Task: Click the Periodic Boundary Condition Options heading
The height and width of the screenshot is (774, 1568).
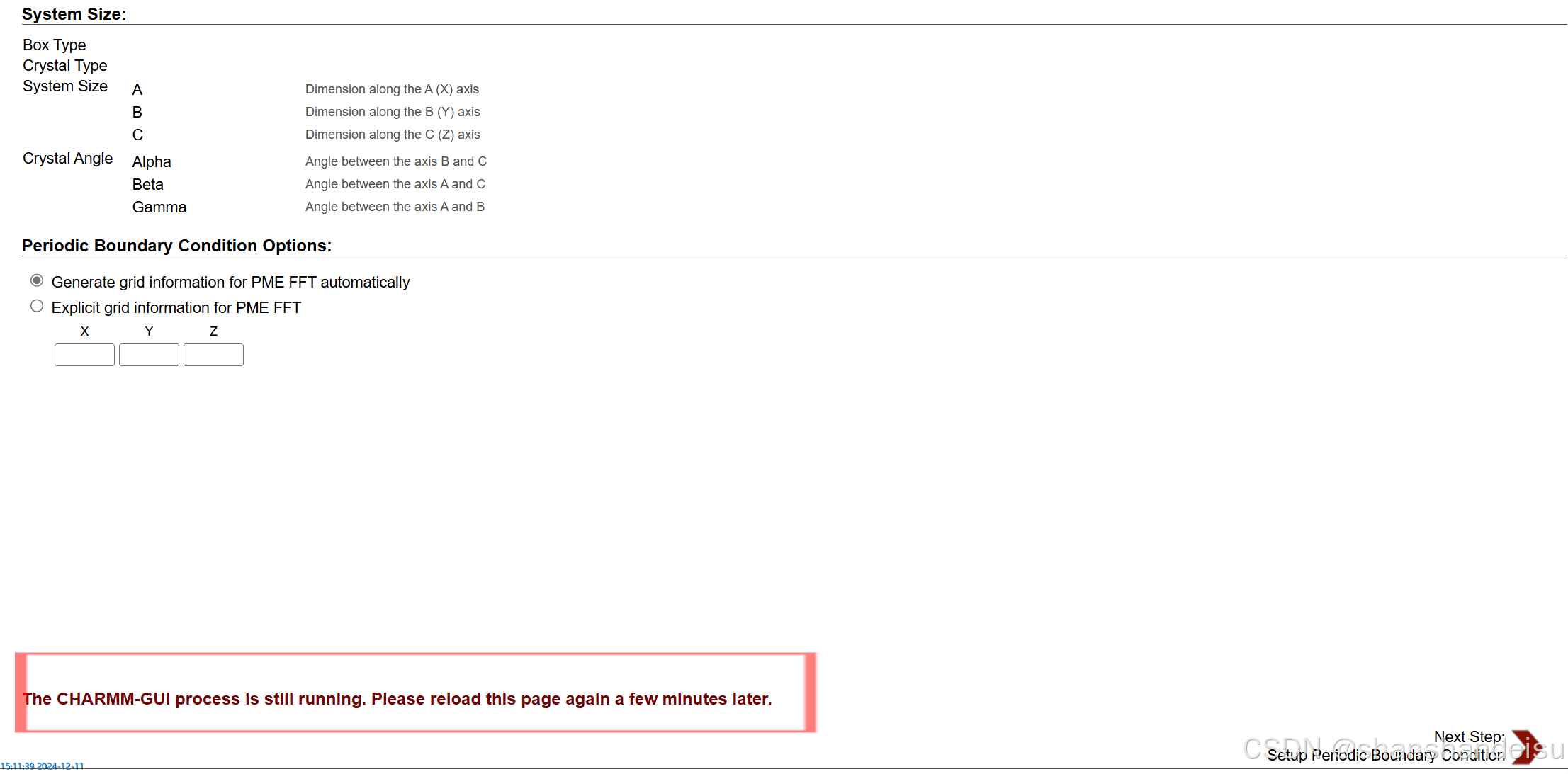Action: point(176,246)
